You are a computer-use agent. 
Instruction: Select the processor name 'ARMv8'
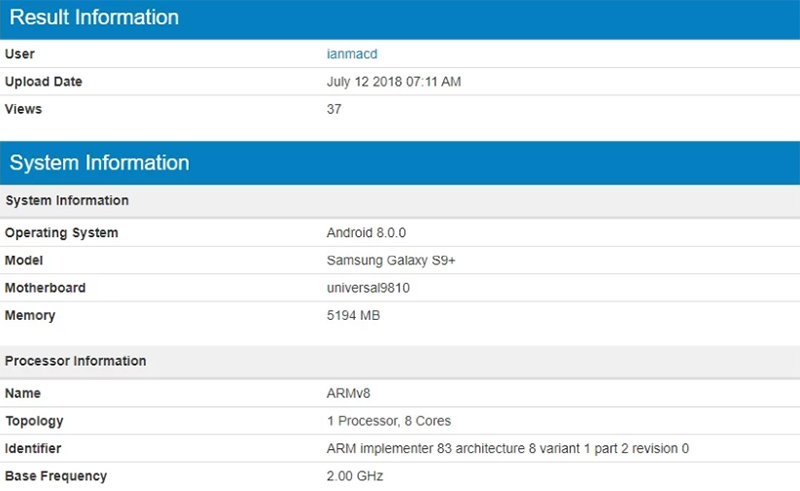pyautogui.click(x=348, y=394)
